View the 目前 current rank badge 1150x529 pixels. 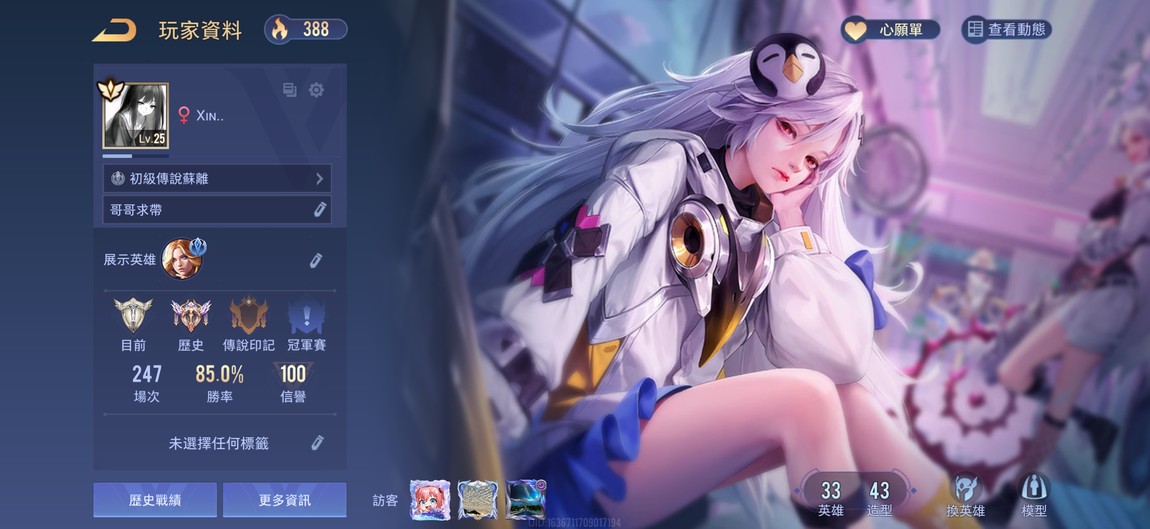click(x=133, y=318)
